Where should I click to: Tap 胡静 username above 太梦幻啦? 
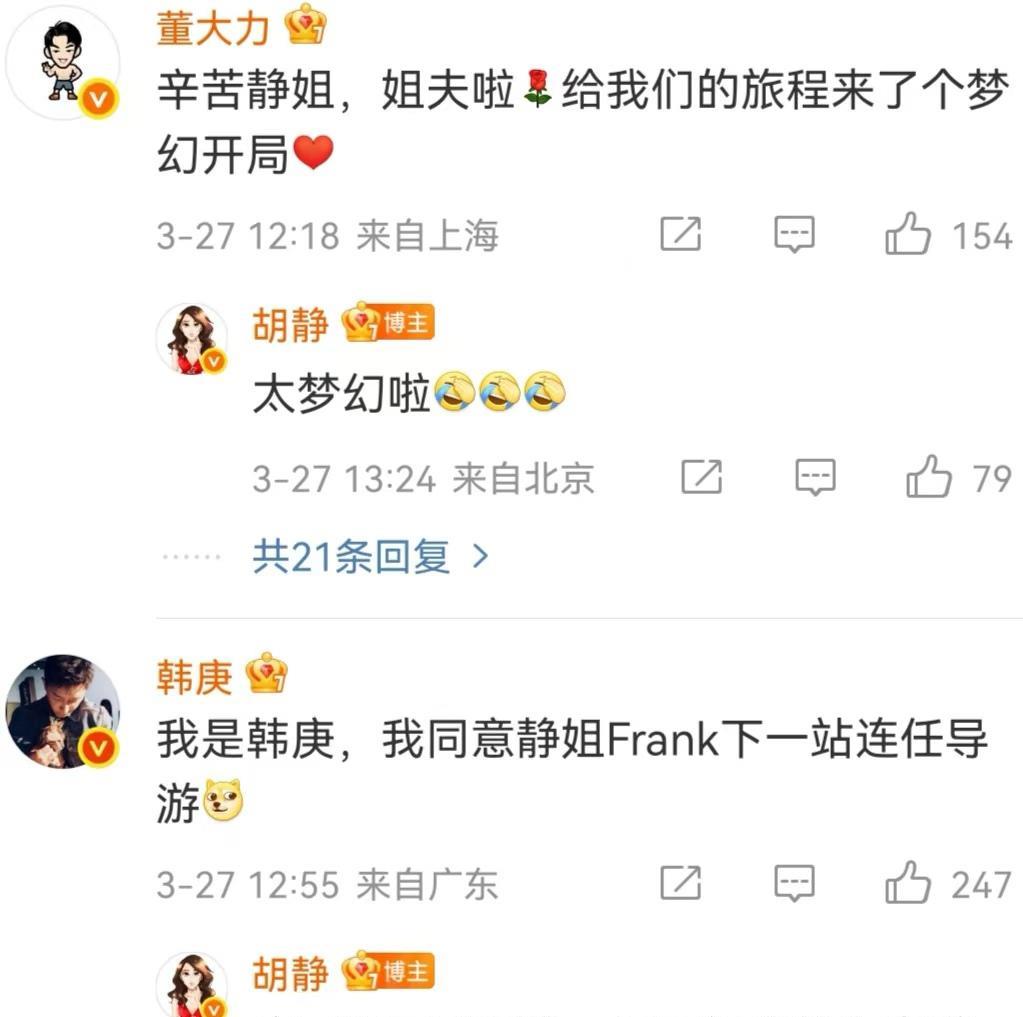click(290, 324)
